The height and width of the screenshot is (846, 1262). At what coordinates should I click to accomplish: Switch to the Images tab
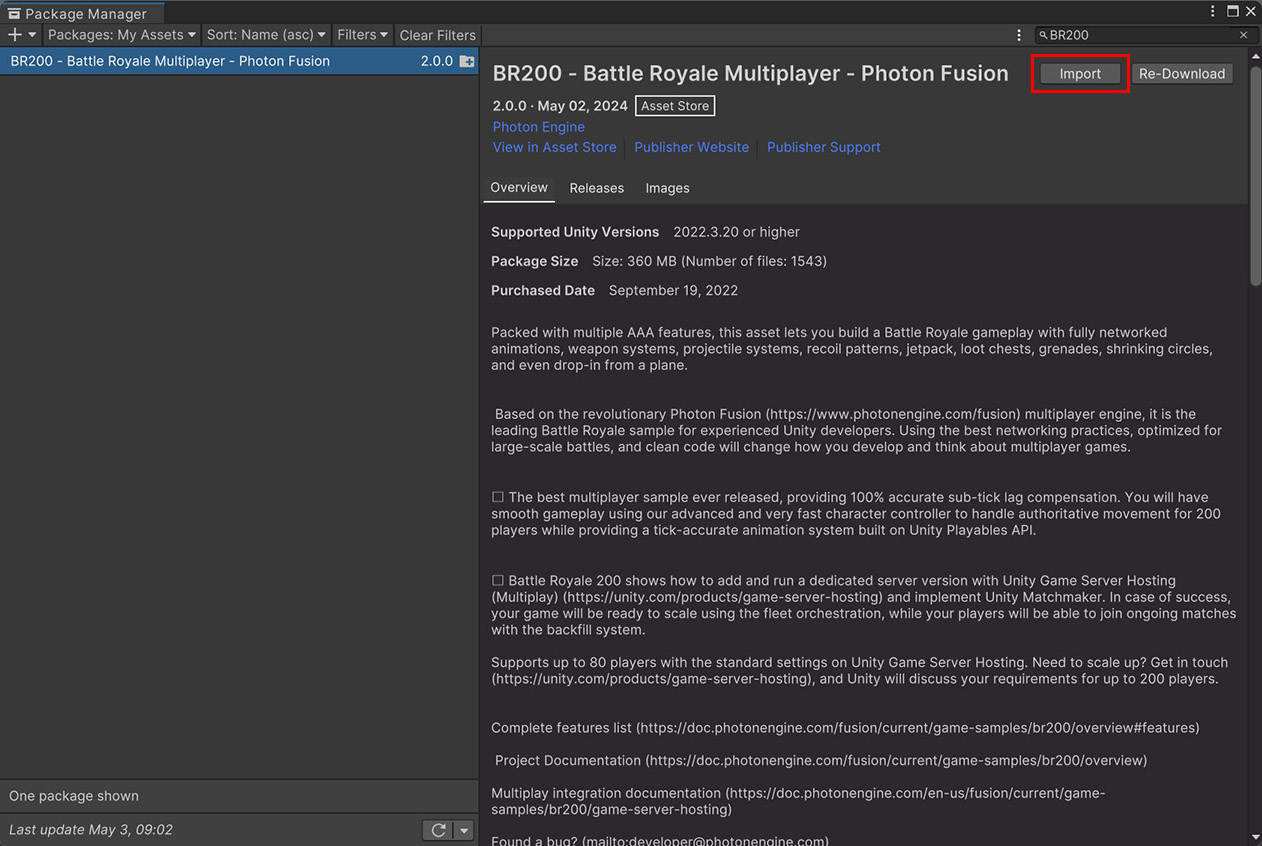tap(667, 188)
